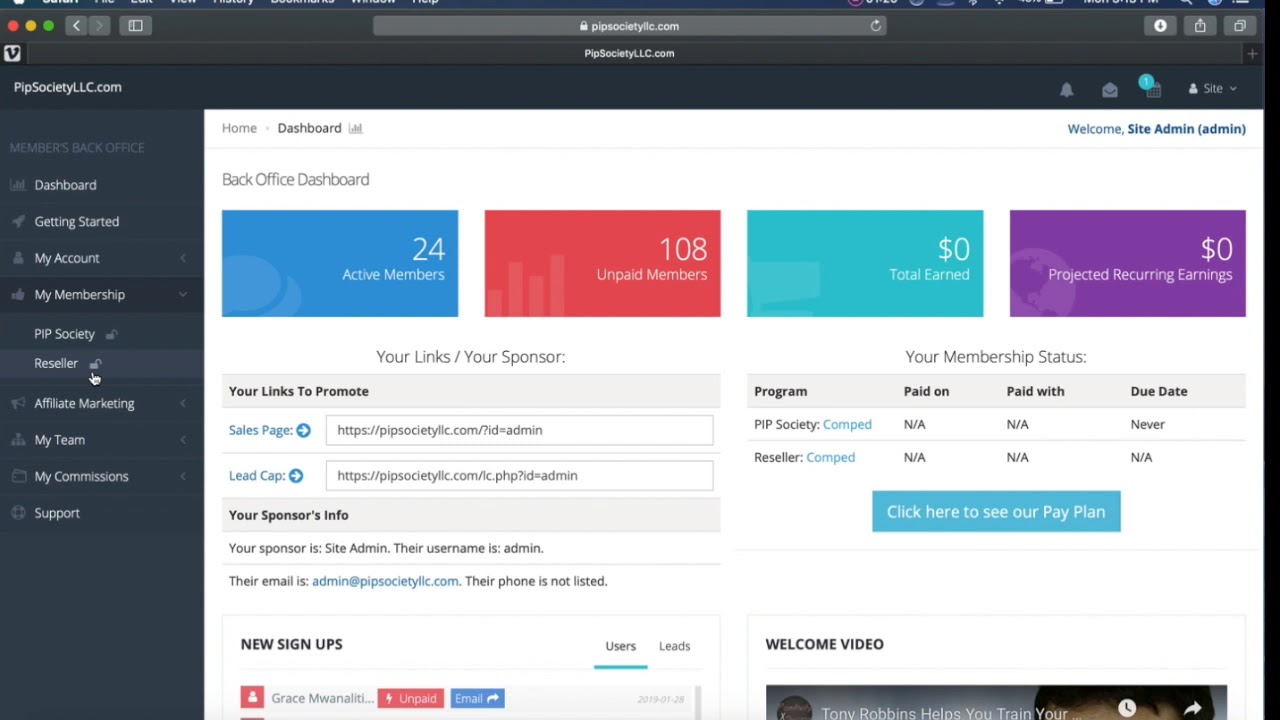Viewport: 1280px width, 720px height.
Task: Add a new Safari tab
Action: coord(1252,53)
